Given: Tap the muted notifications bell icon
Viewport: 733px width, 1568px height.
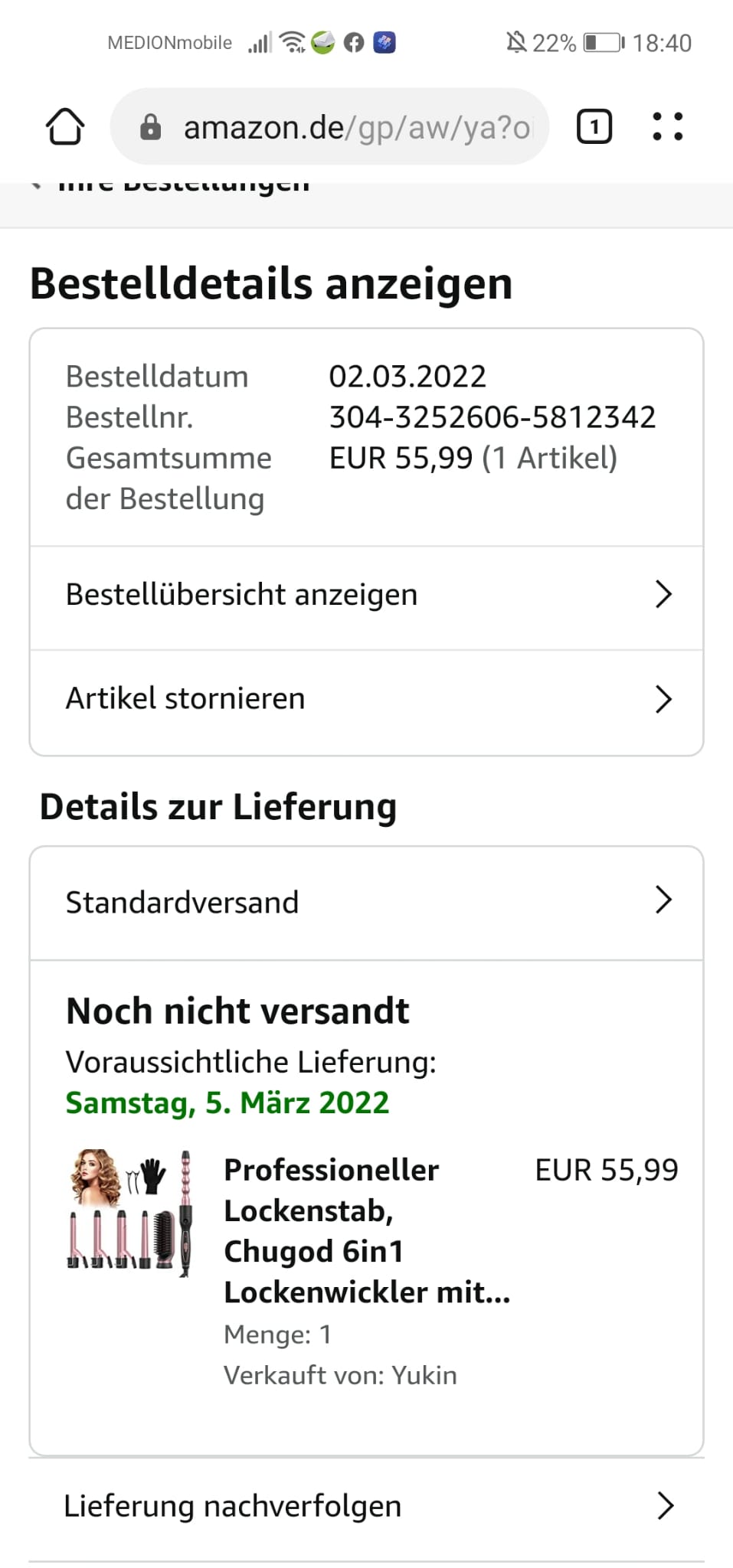Looking at the screenshot, I should [516, 43].
